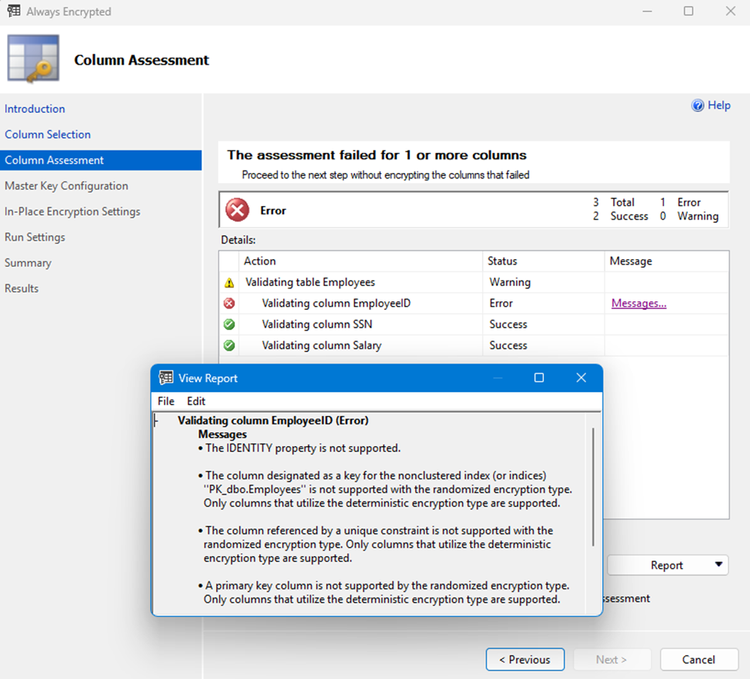Click the Help link

719,105
